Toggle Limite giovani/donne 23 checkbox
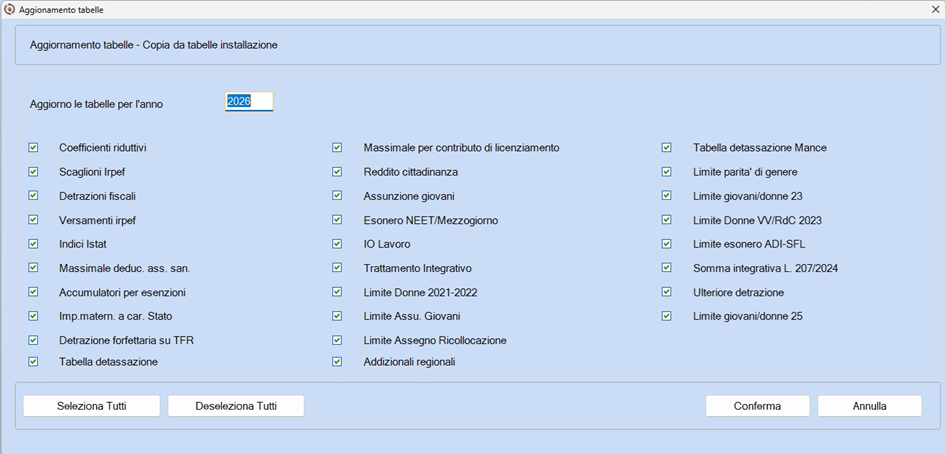Image resolution: width=945 pixels, height=454 pixels. [666, 195]
